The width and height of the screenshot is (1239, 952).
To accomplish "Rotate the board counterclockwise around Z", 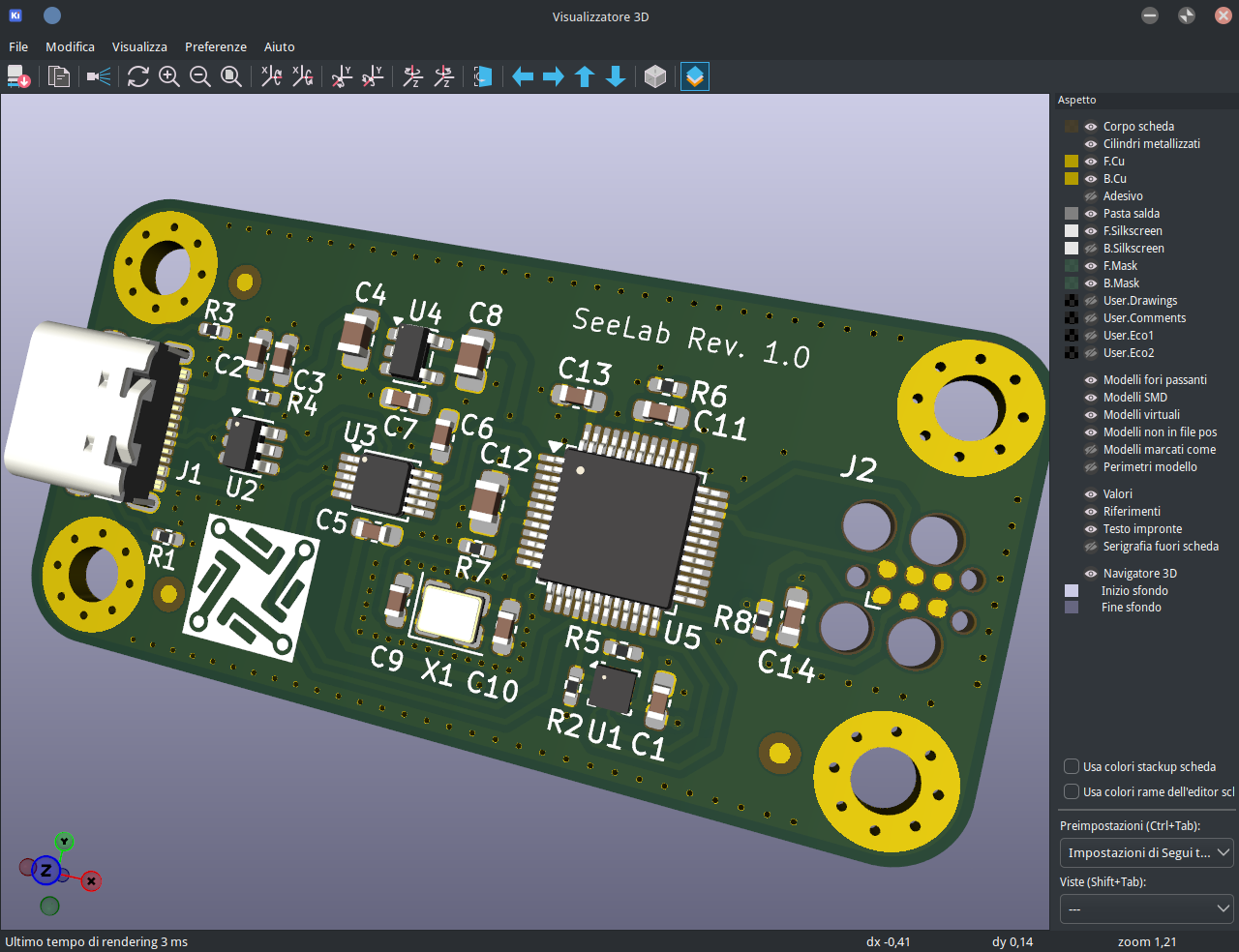I will coord(444,76).
